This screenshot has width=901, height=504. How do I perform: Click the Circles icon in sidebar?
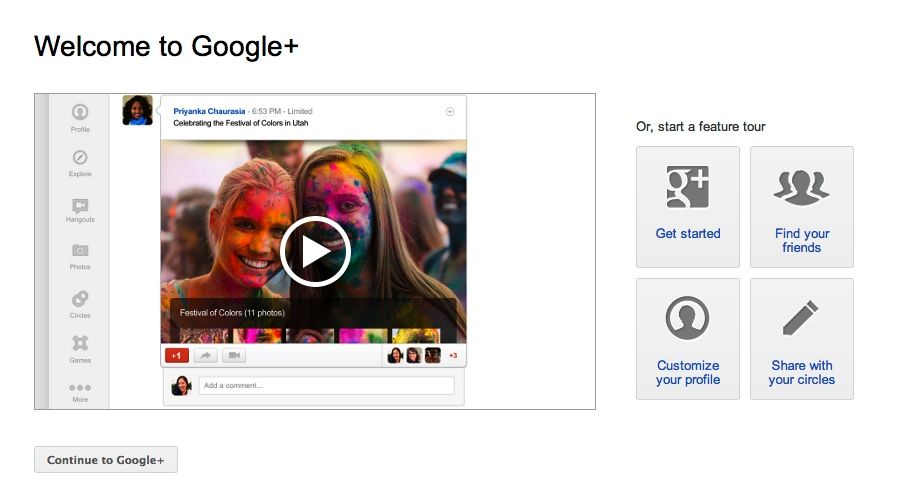click(80, 298)
